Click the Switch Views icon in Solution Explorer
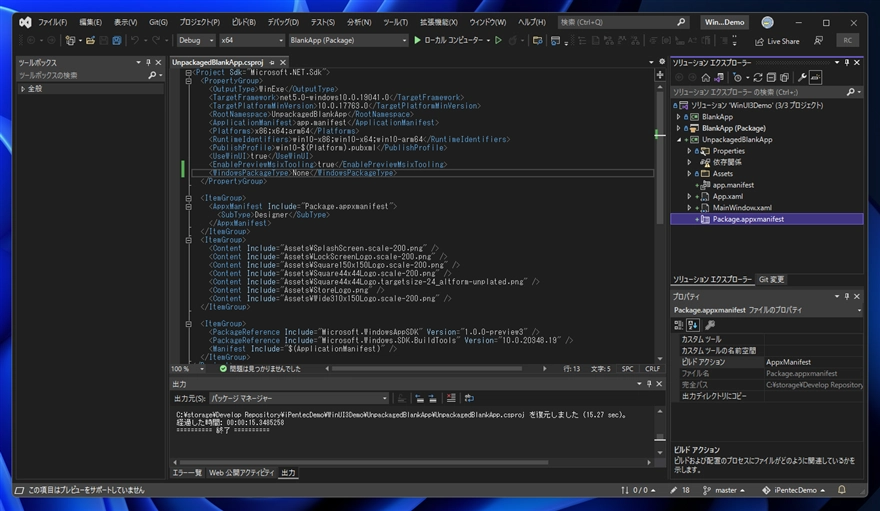 pyautogui.click(x=719, y=77)
